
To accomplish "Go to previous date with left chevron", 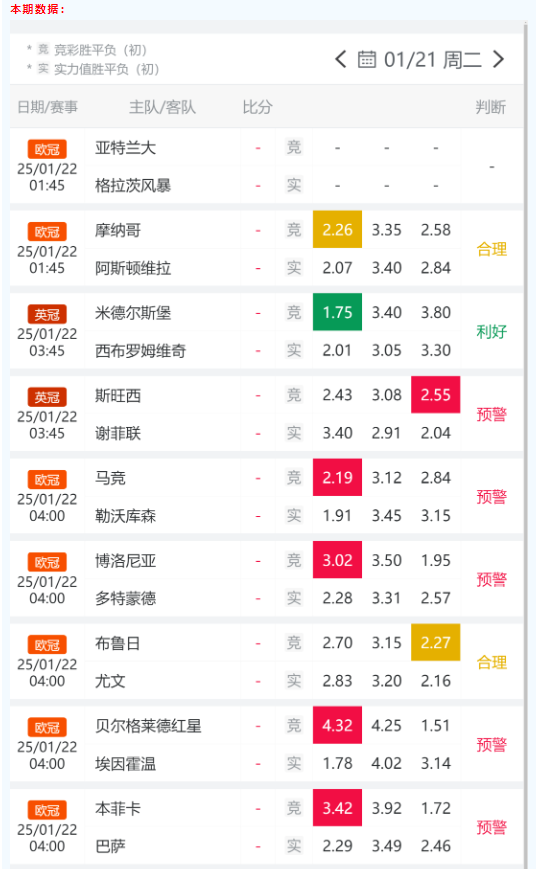I will (340, 59).
